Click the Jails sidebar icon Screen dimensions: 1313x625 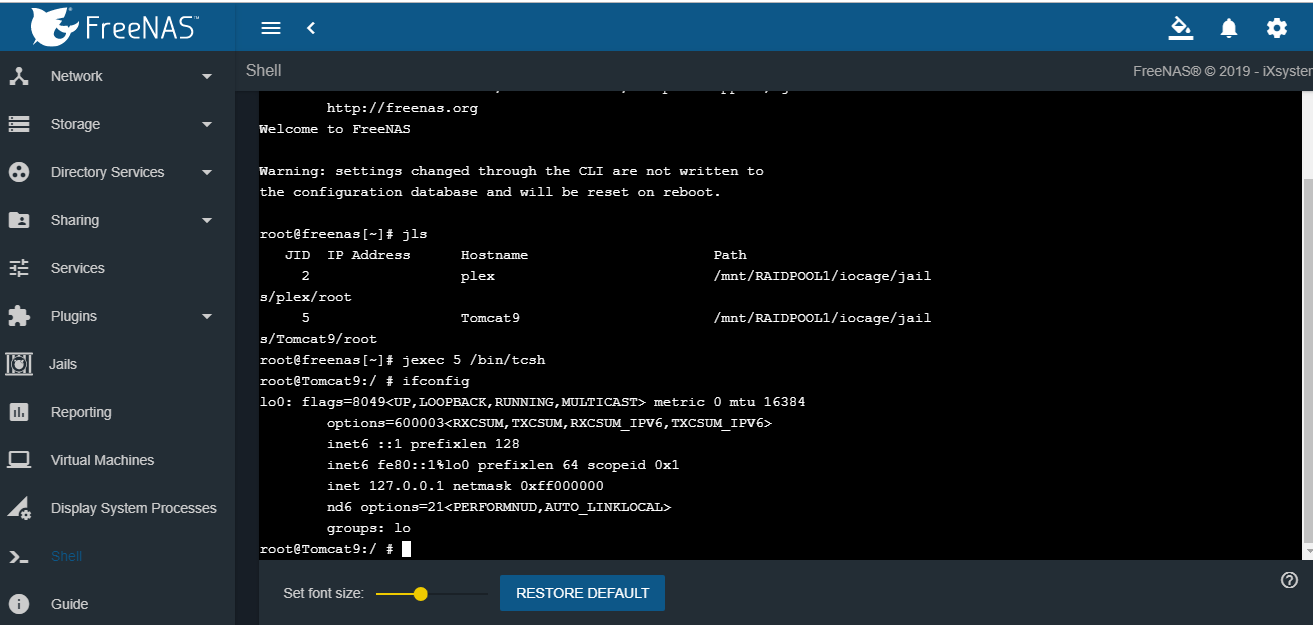tap(19, 364)
